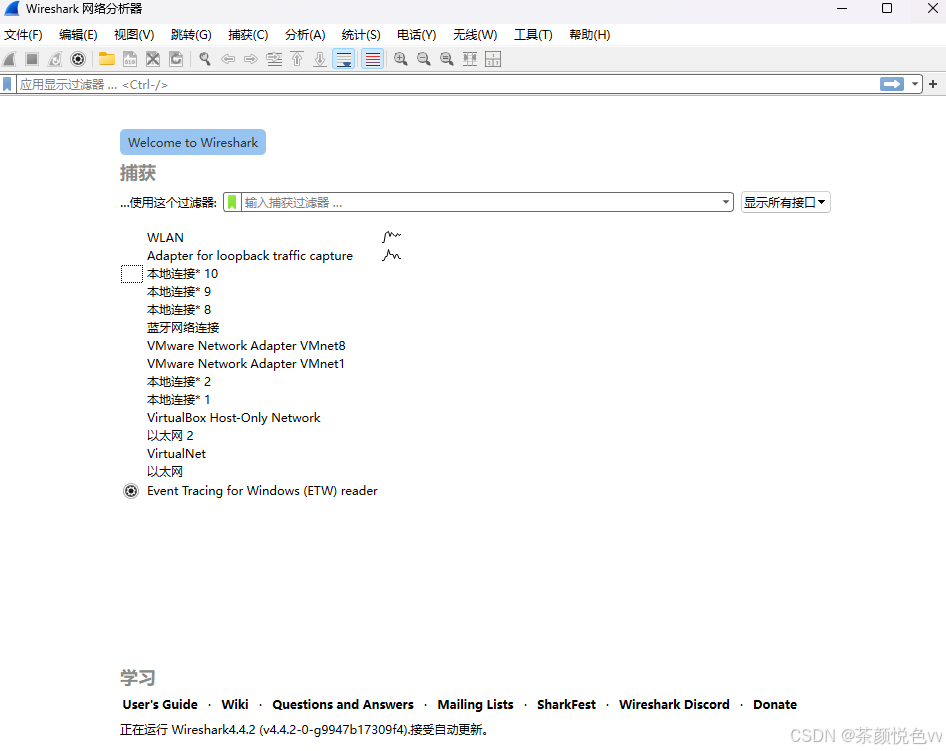This screenshot has width=946, height=751.
Task: Open the 捕获(C) menu
Action: click(248, 35)
